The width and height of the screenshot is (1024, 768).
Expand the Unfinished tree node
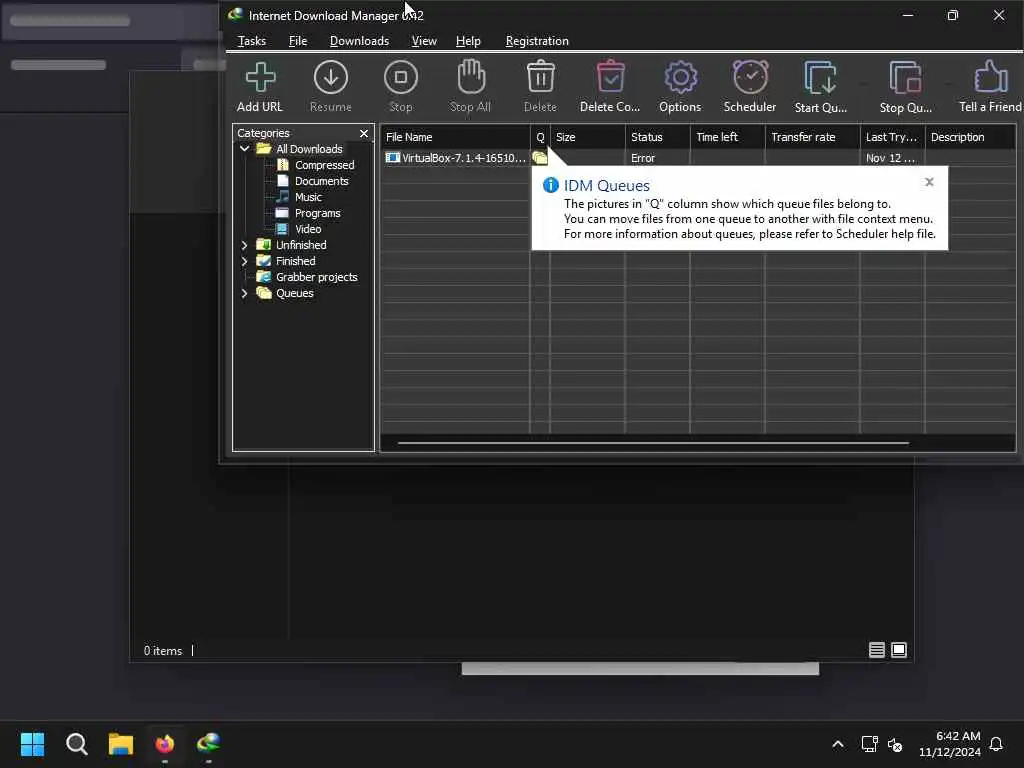244,245
